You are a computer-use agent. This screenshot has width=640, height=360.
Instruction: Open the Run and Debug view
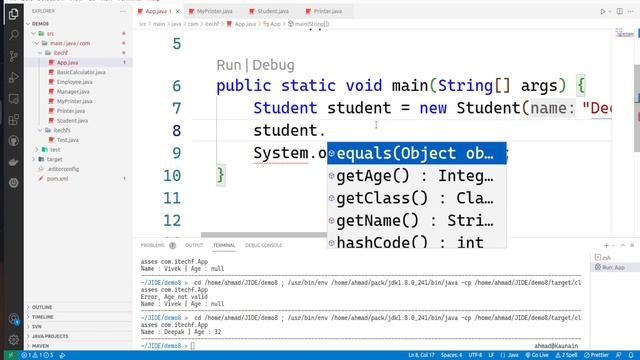pos(13,77)
